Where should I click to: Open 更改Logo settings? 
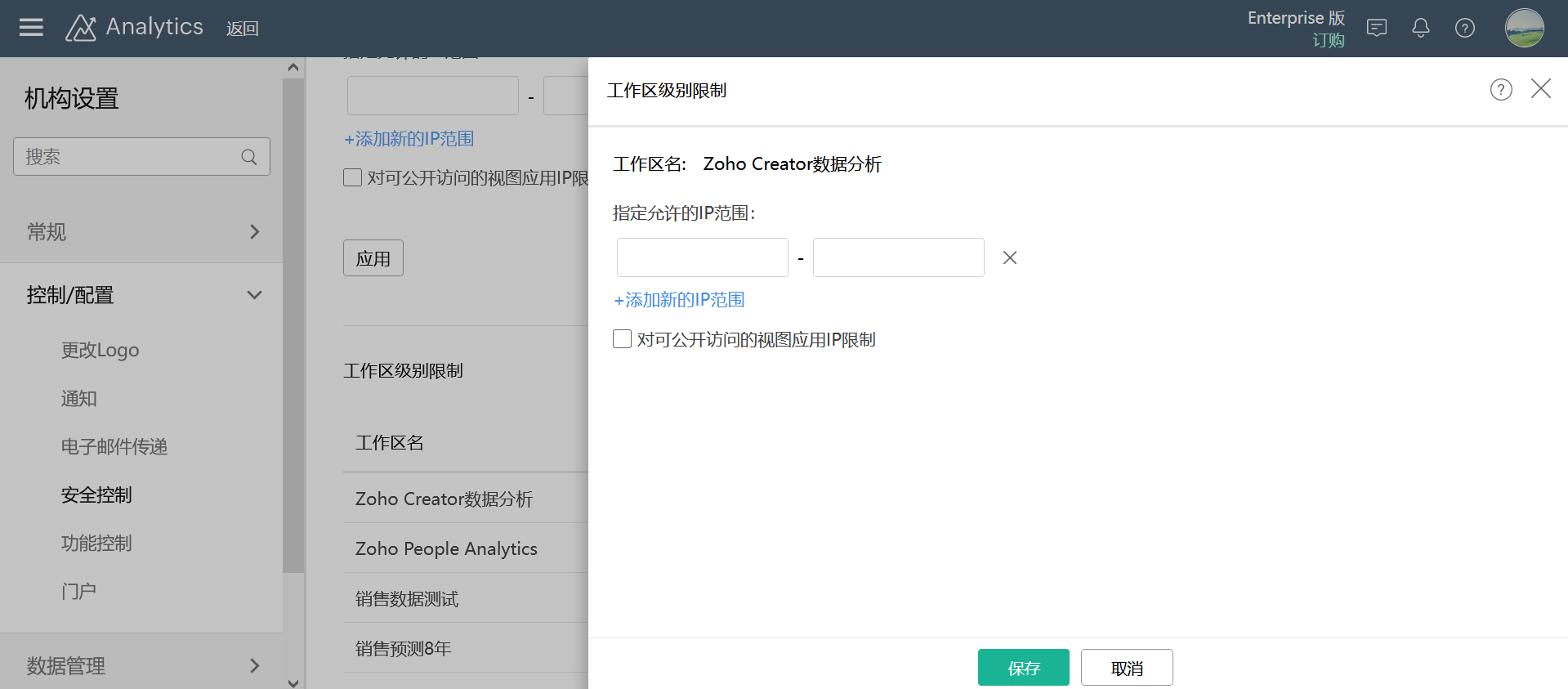pyautogui.click(x=100, y=350)
